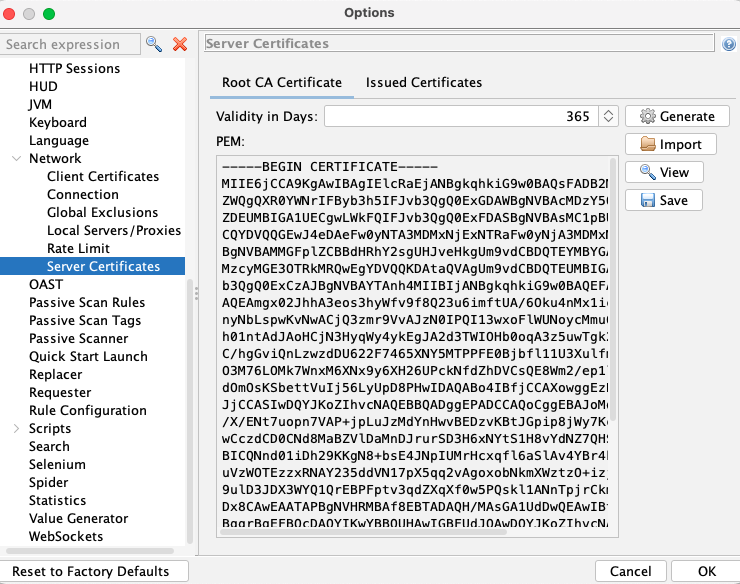Open help via blue question icon
740x584 pixels.
coord(729,44)
